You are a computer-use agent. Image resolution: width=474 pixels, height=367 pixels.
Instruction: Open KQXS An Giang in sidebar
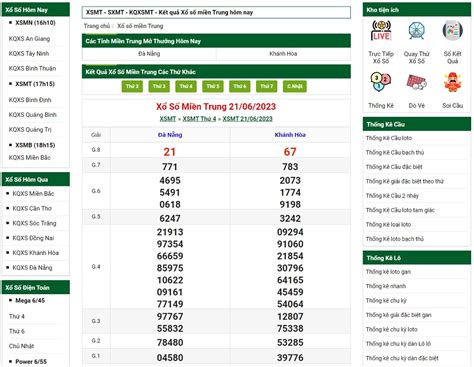click(x=29, y=39)
